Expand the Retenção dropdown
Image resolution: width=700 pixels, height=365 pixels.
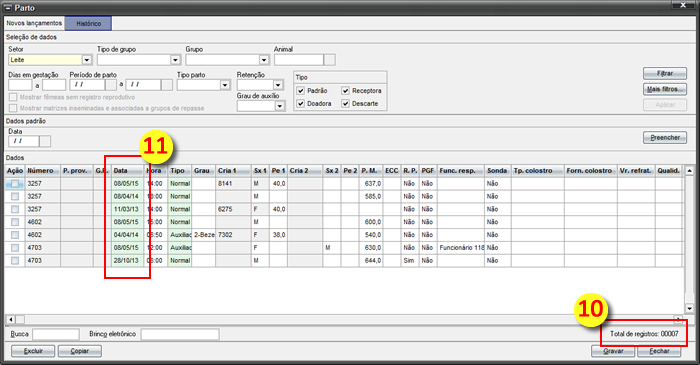(x=278, y=85)
